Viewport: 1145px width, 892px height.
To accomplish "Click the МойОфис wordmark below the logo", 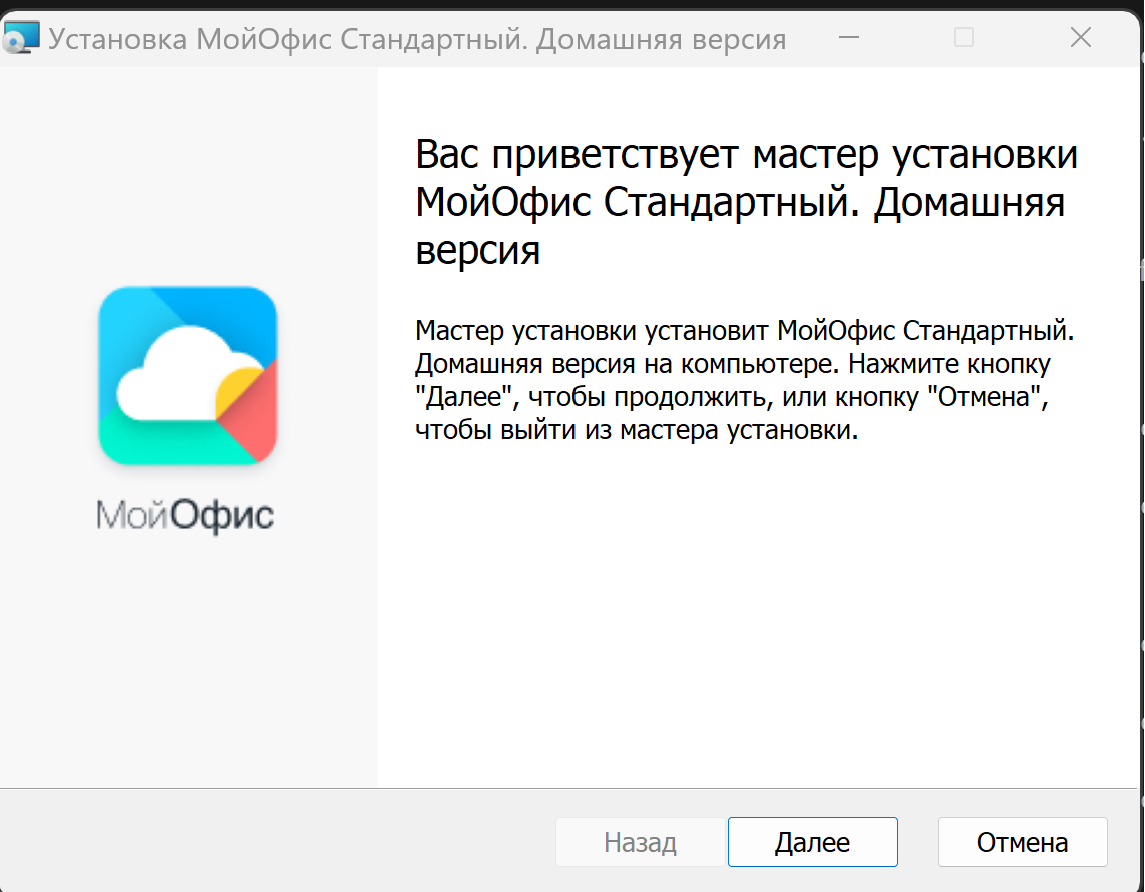I will [x=186, y=516].
